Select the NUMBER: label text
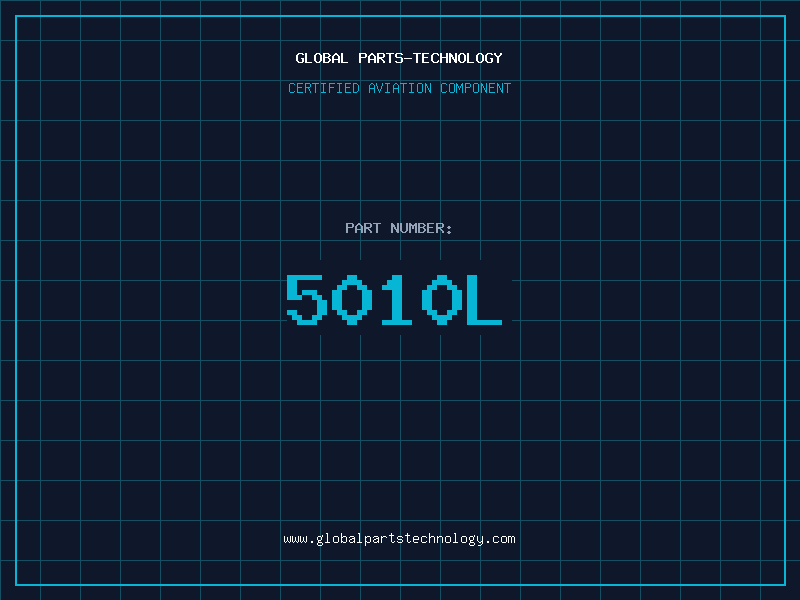Image resolution: width=800 pixels, height=600 pixels. [x=421, y=228]
